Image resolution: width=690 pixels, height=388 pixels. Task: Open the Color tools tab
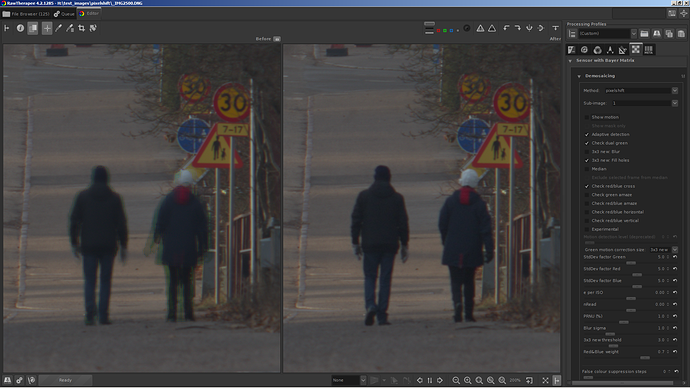(x=597, y=50)
